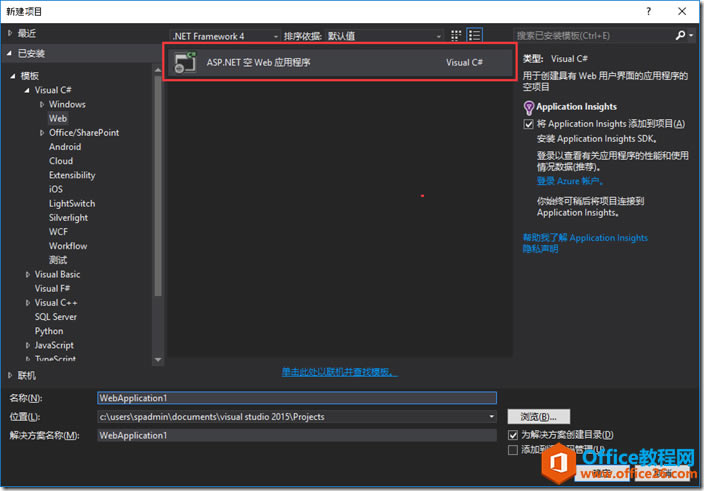The image size is (704, 491).
Task: Click the tree scrollbar down arrow
Action: 158,359
